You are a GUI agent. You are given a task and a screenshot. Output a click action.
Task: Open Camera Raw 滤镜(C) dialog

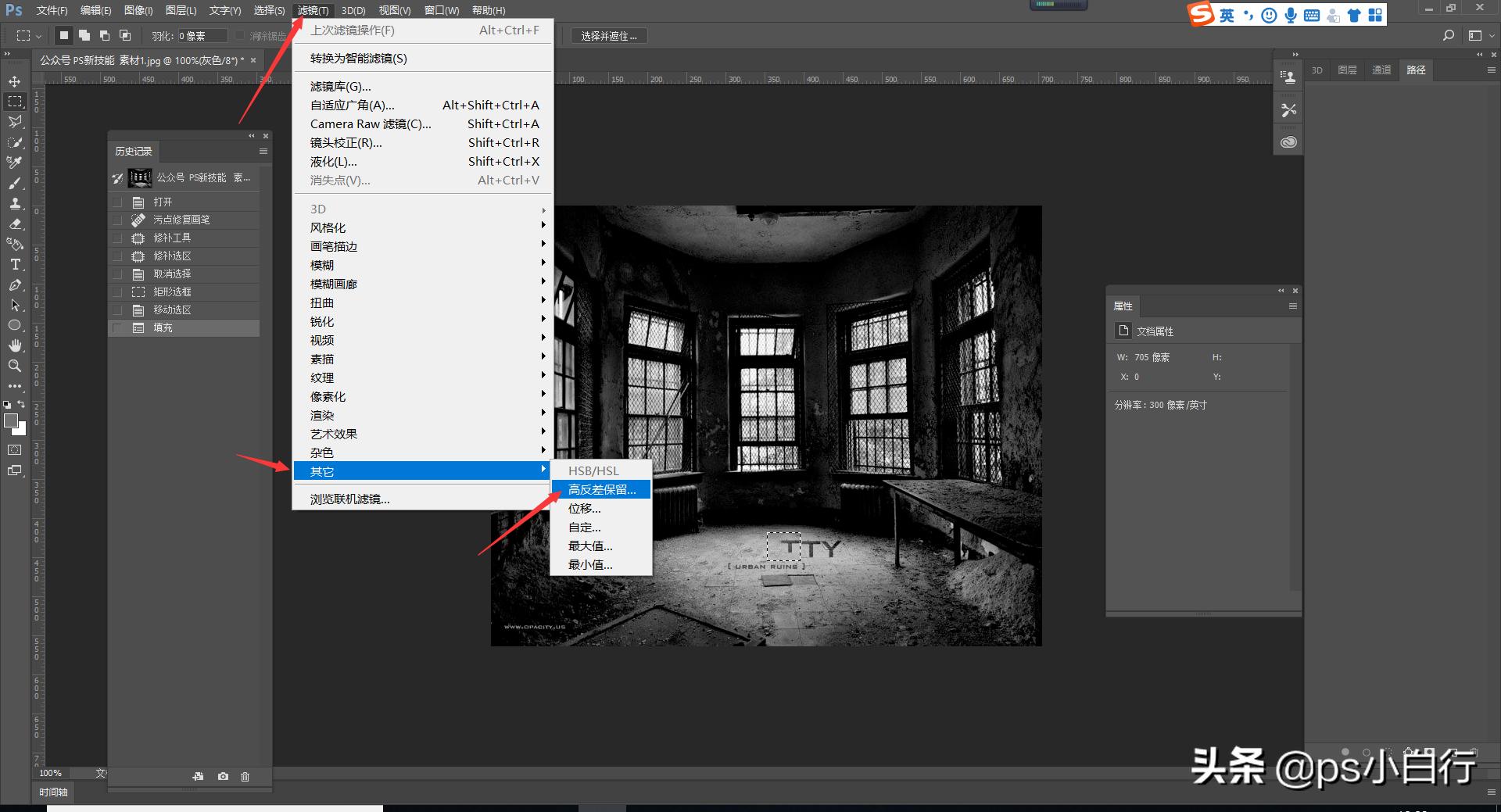[422, 124]
